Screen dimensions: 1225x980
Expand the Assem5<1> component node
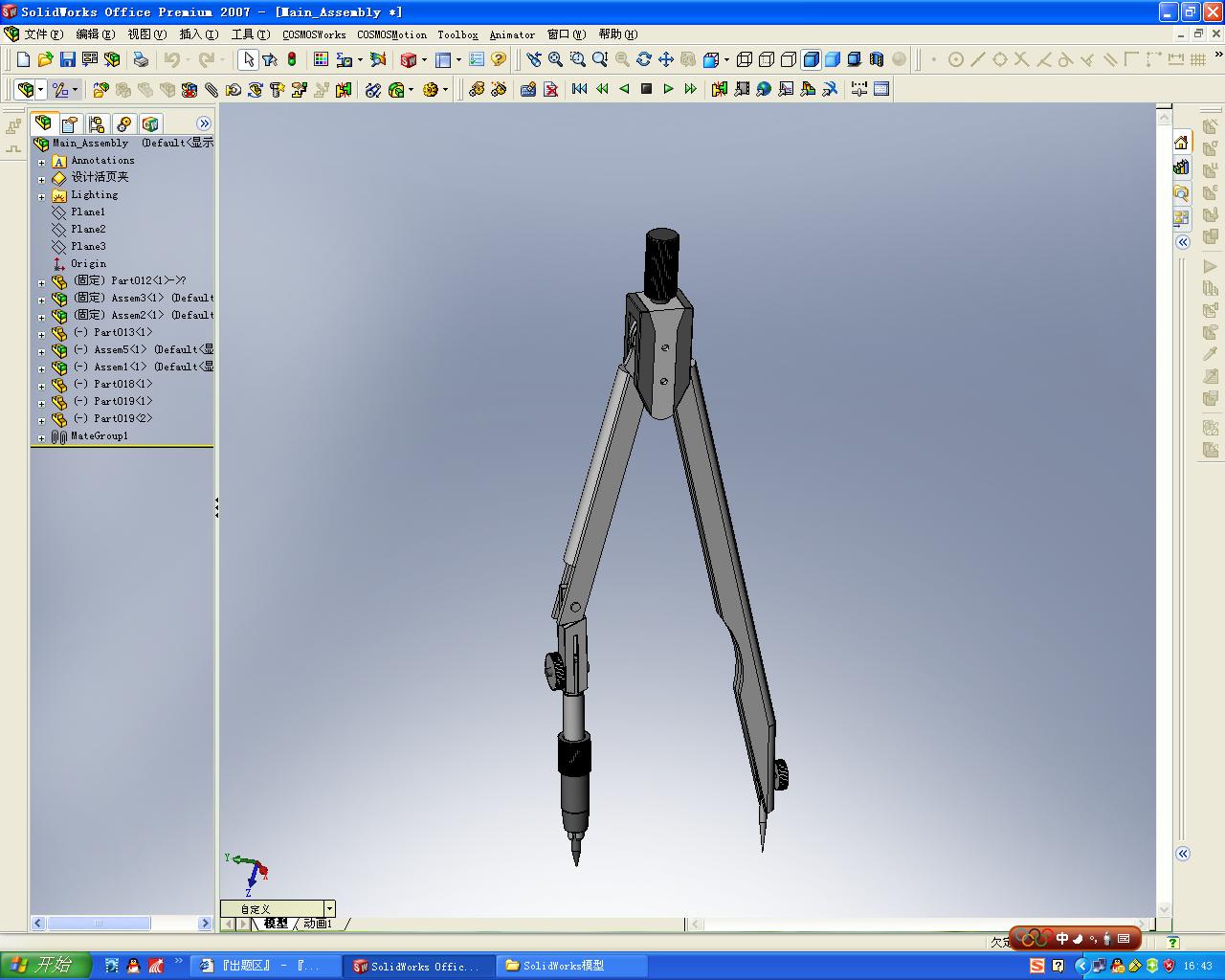pyautogui.click(x=41, y=351)
